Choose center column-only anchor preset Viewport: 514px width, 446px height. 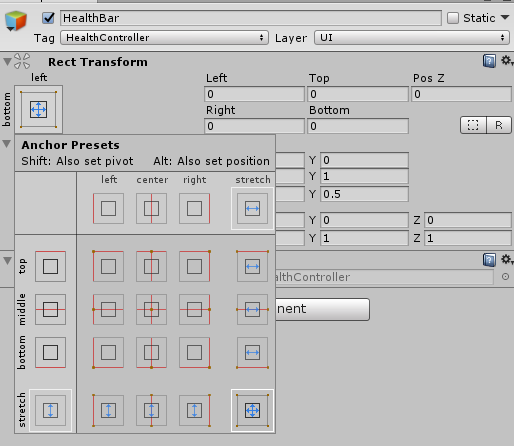[151, 209]
